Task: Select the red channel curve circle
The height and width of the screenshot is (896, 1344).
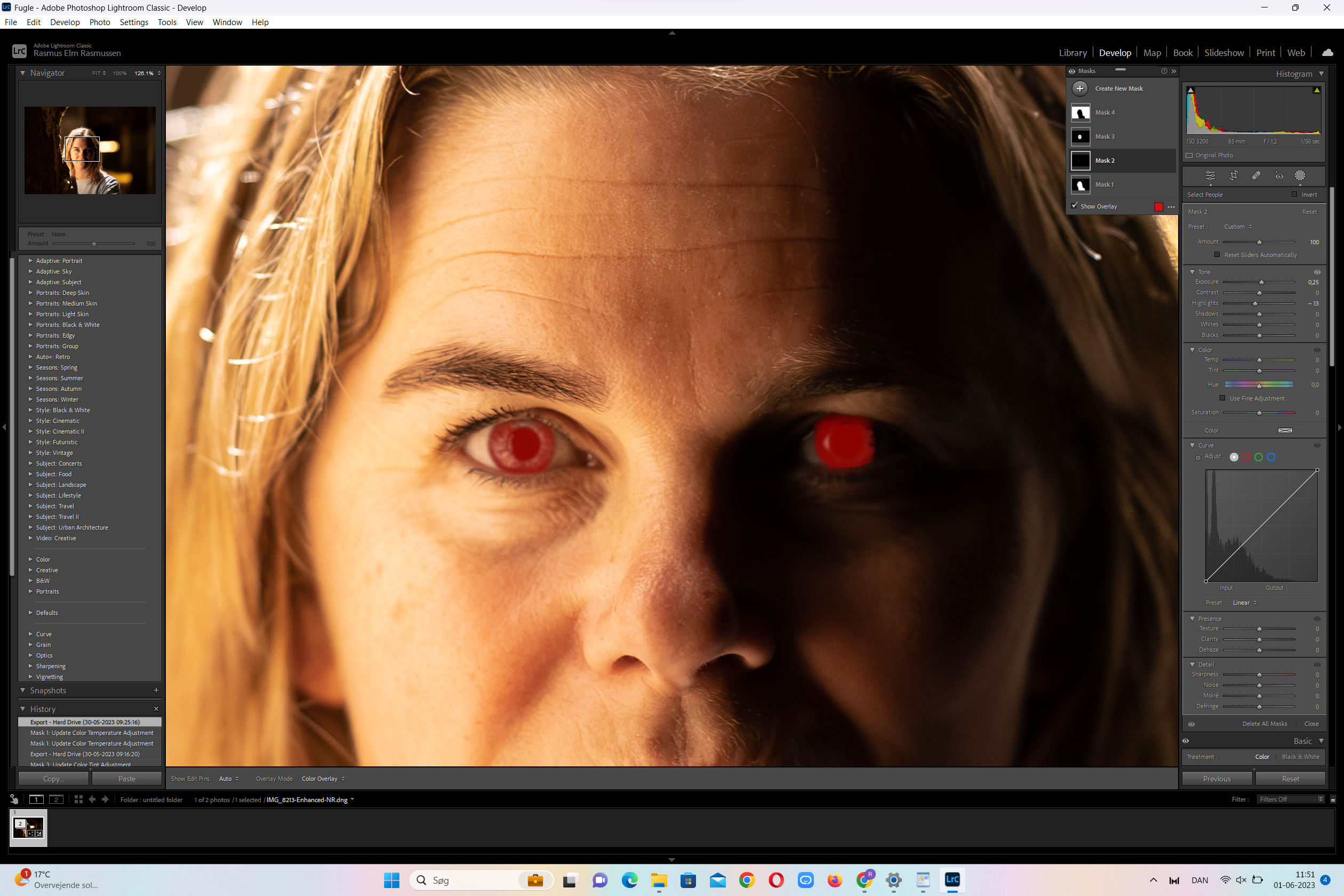Action: tap(1246, 457)
